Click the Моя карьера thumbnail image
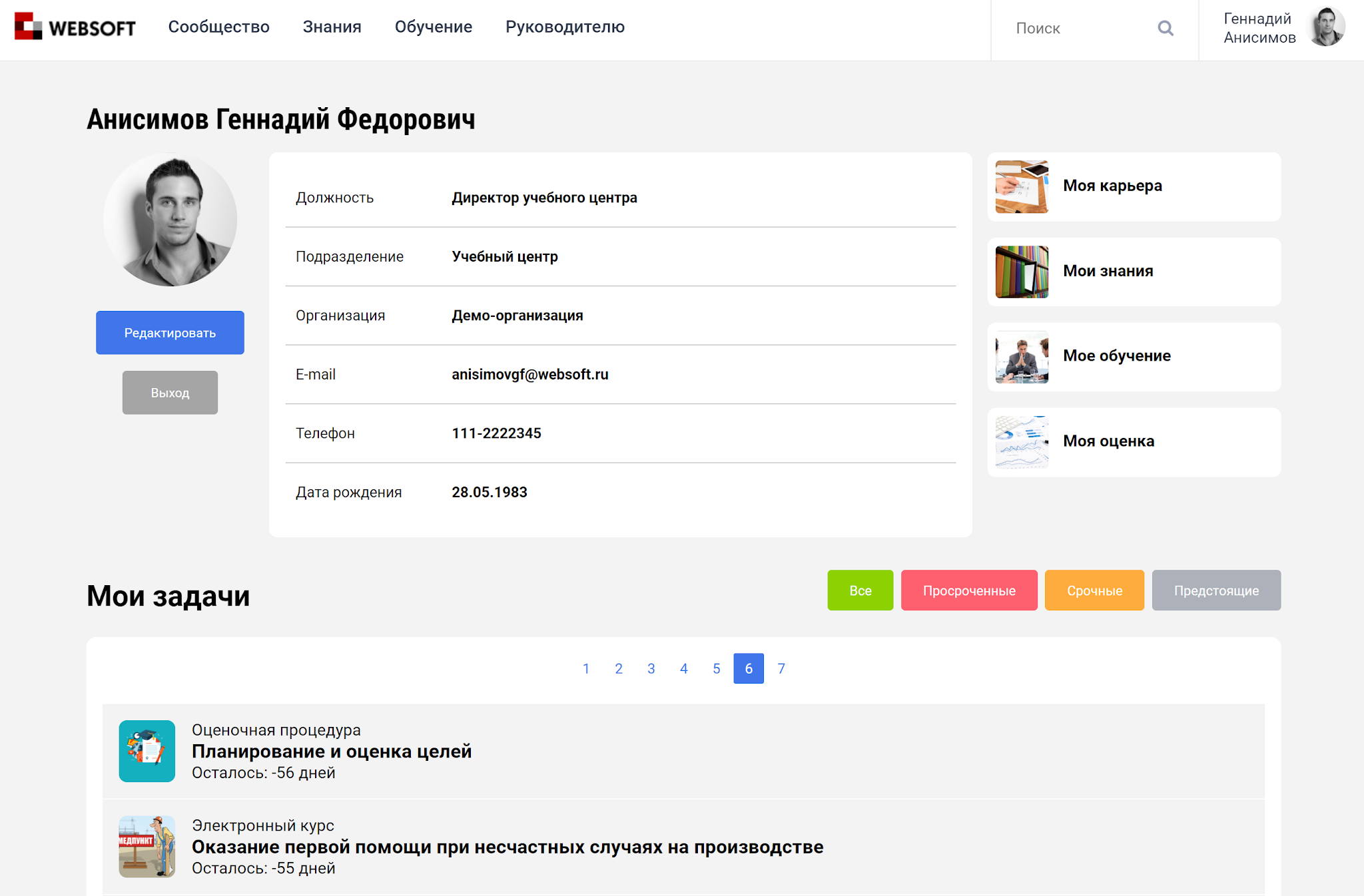Image resolution: width=1364 pixels, height=896 pixels. tap(1021, 186)
